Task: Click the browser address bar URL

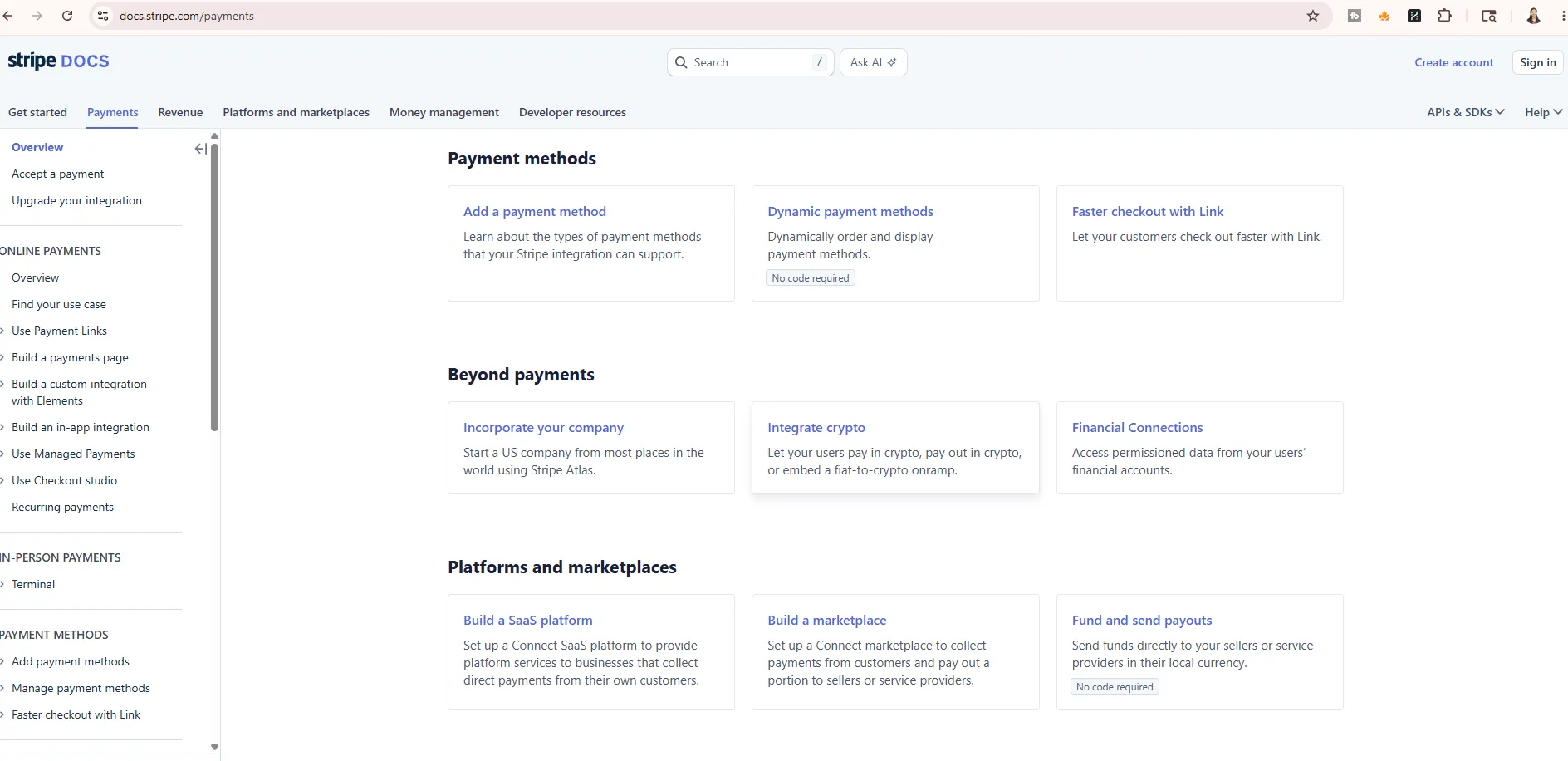Action: 187,16
